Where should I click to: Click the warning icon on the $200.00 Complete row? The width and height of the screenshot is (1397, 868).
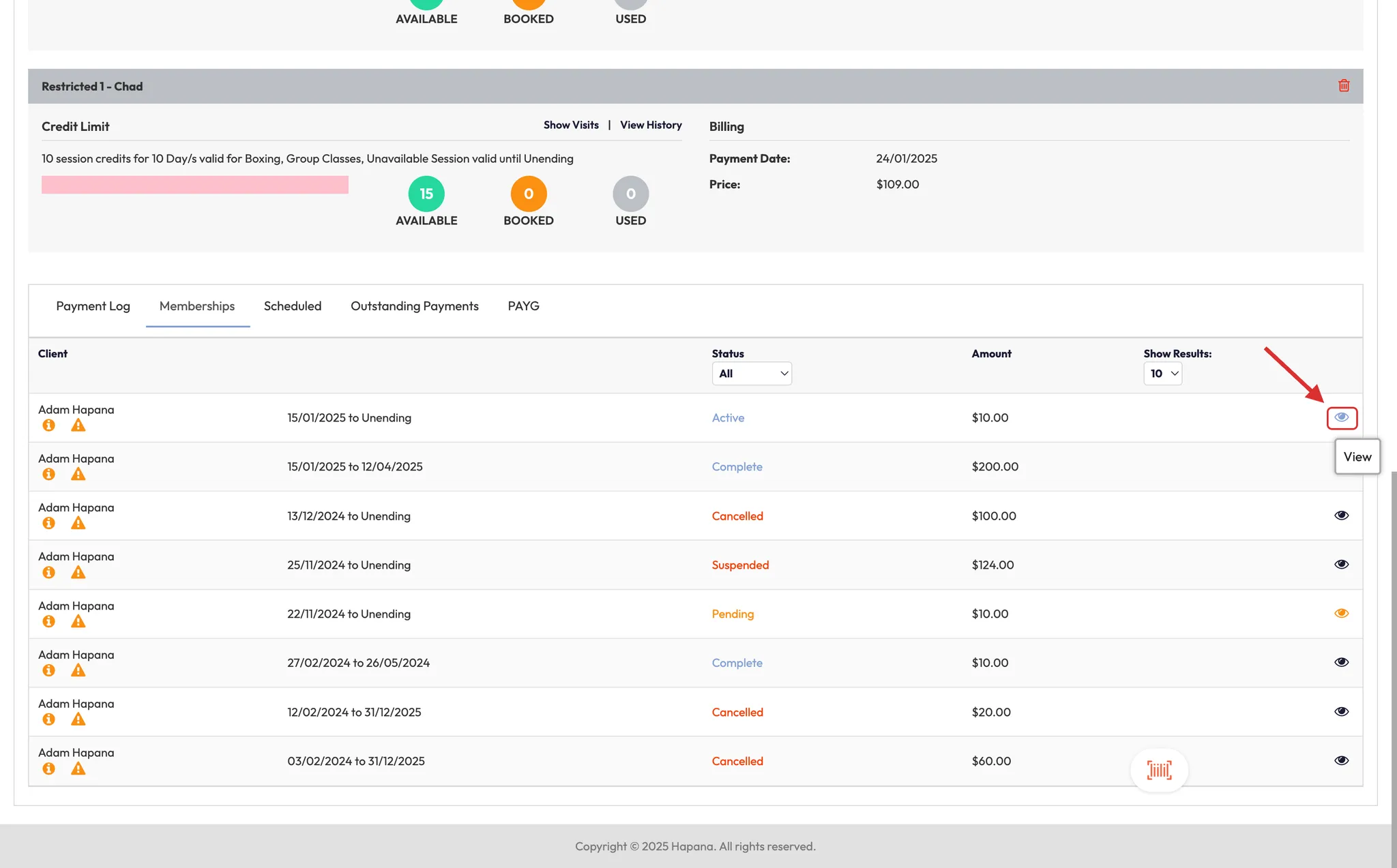78,475
